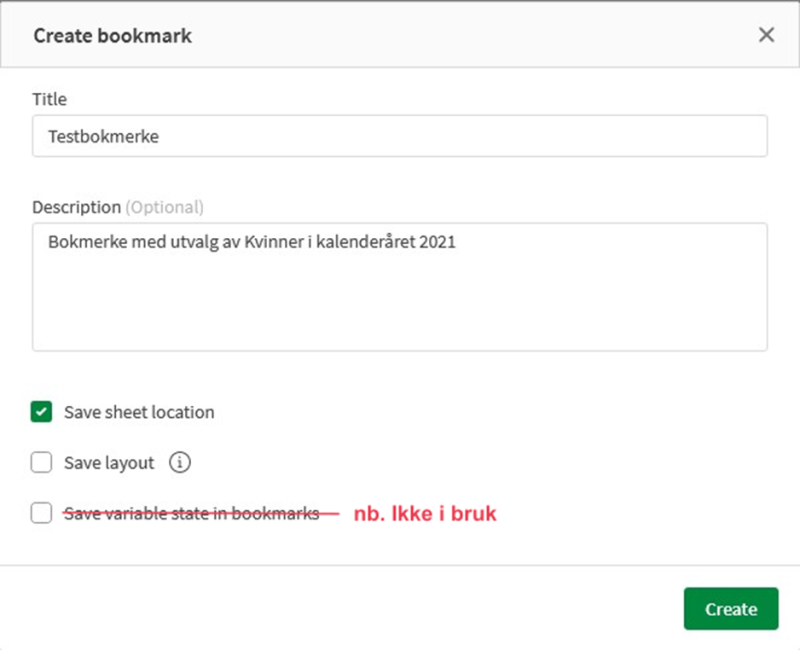Click the 'Description' field label

tap(77, 207)
